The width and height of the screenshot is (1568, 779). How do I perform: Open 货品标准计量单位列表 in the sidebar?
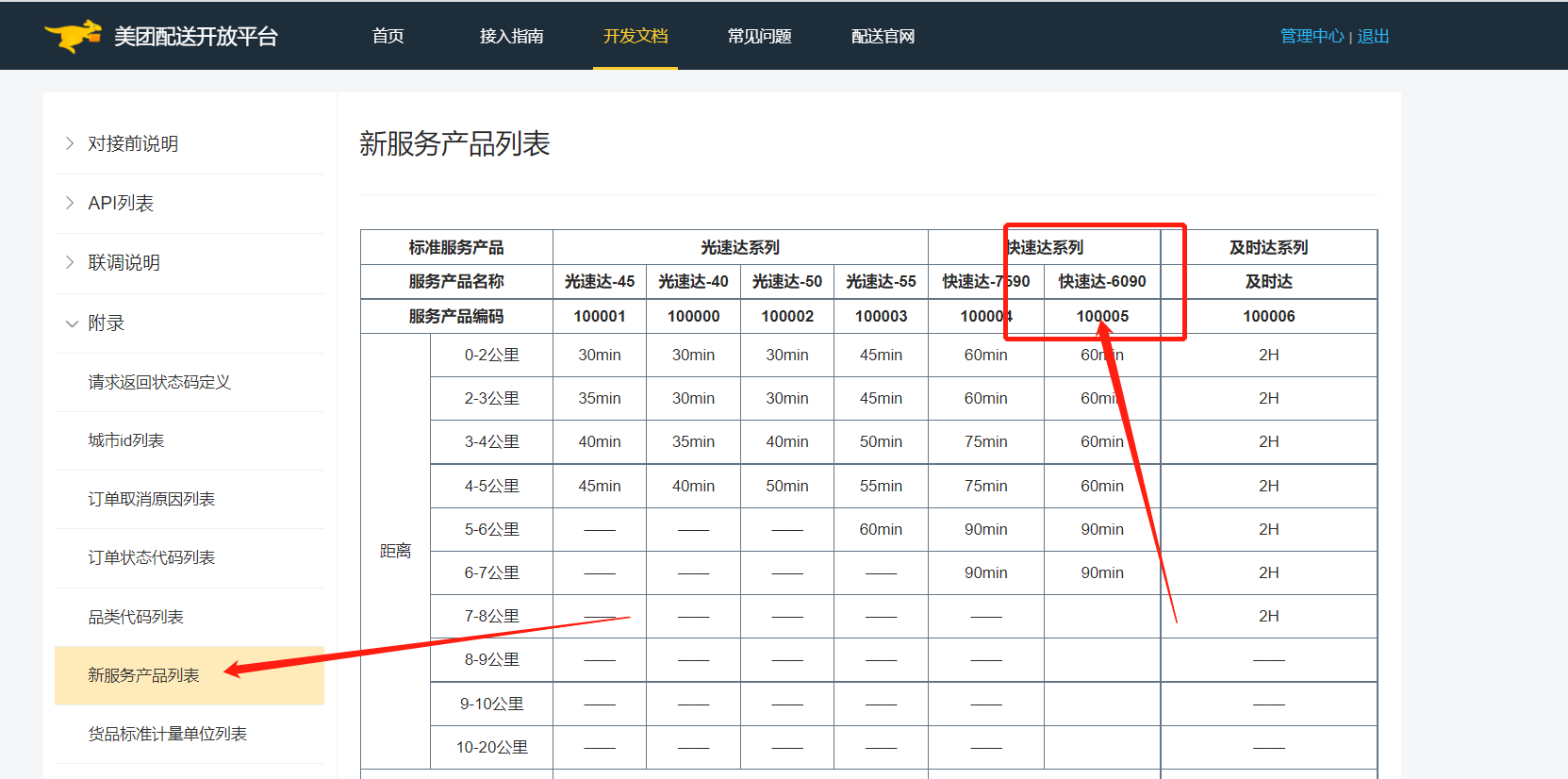[168, 734]
